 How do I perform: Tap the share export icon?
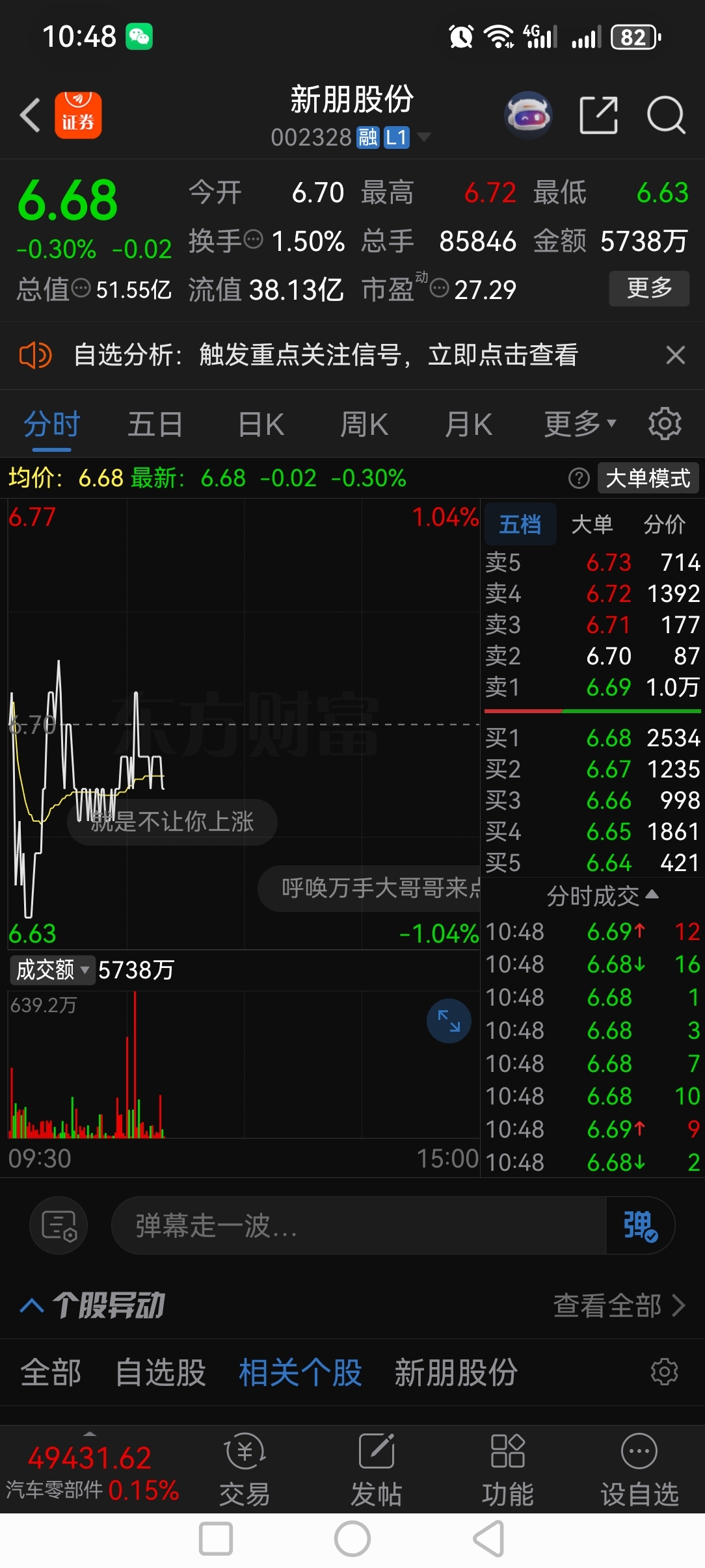(x=598, y=115)
